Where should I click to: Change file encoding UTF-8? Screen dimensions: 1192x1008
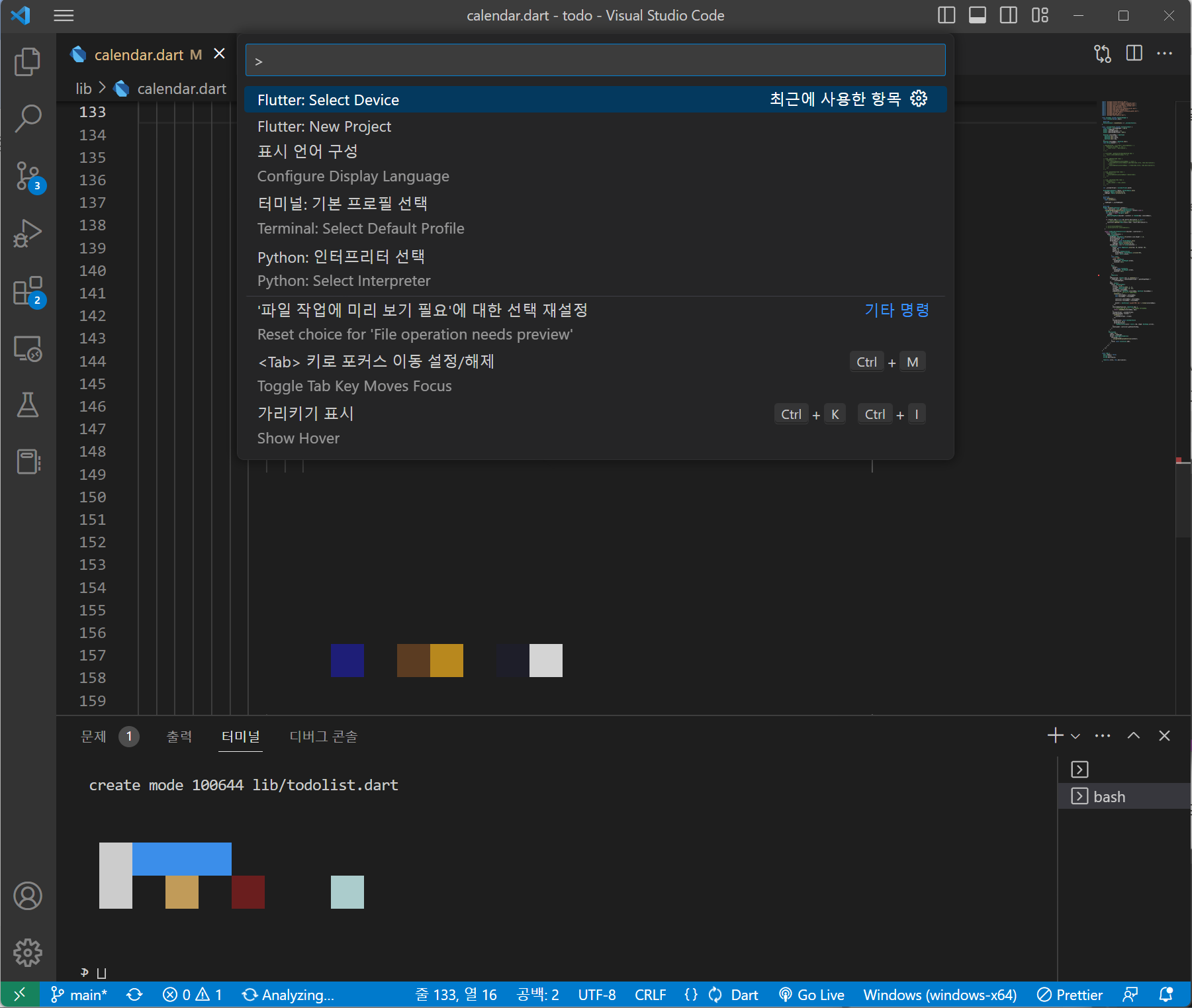point(597,995)
